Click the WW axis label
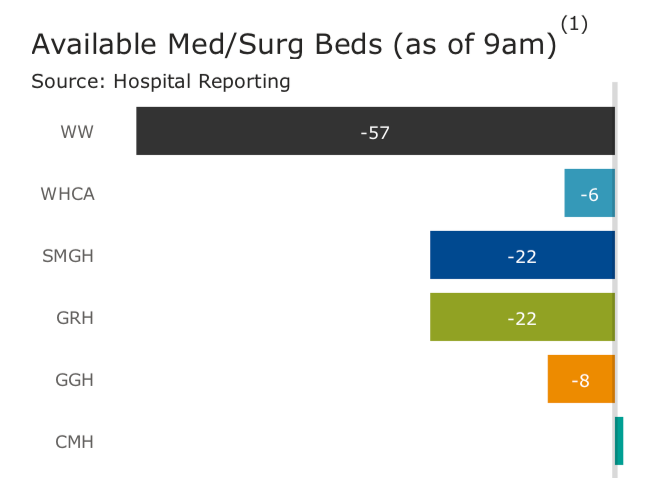The image size is (668, 478). (x=77, y=132)
